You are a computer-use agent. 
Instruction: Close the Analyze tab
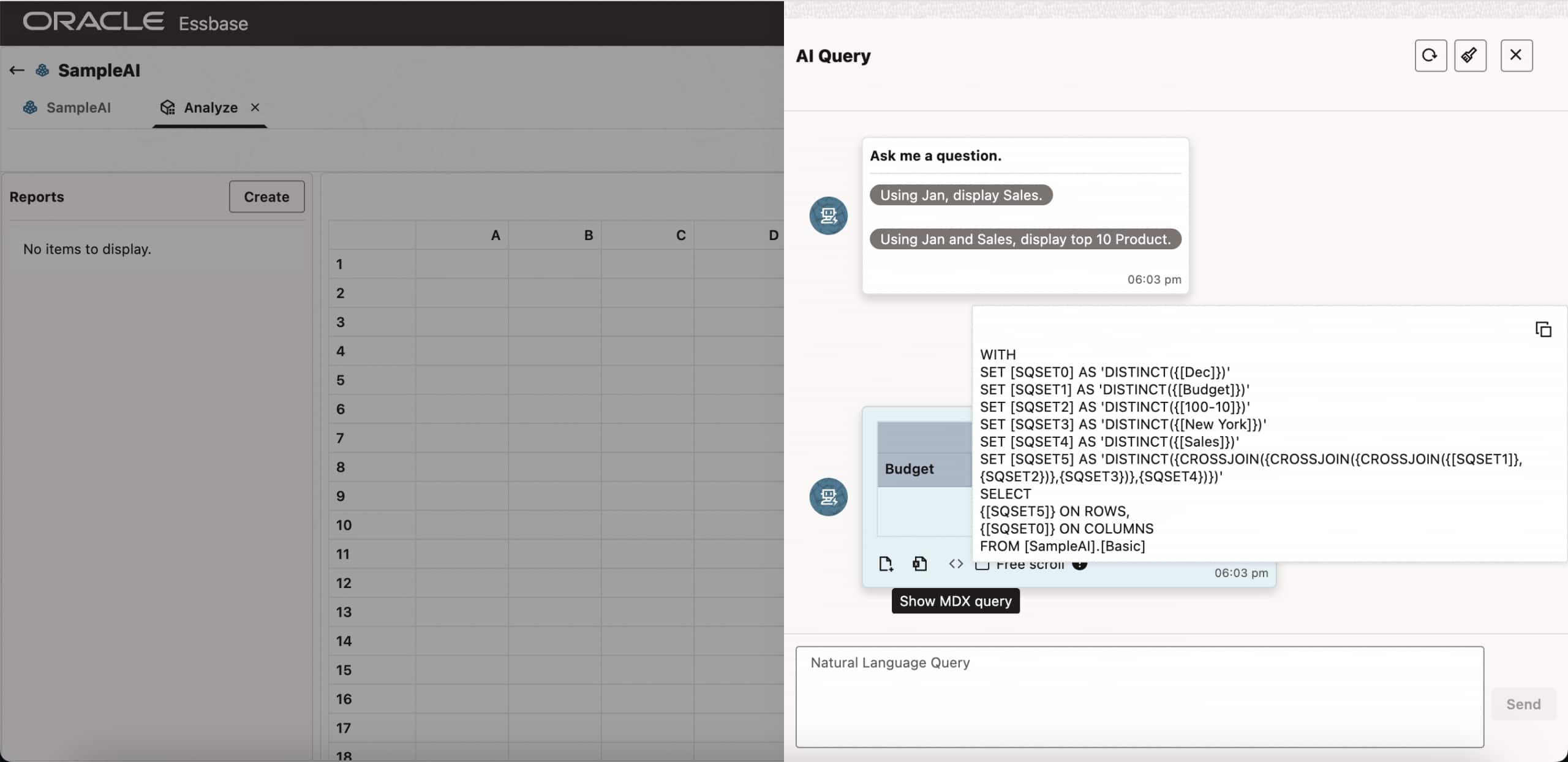pos(255,107)
